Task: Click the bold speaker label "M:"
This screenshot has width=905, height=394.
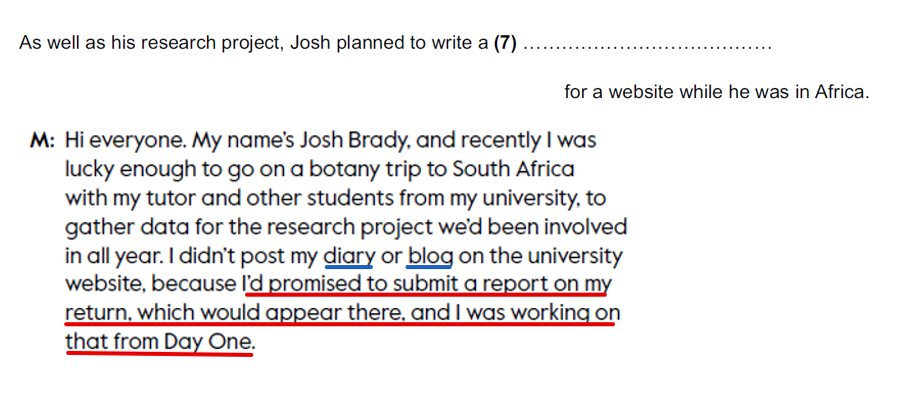Action: click(x=42, y=140)
